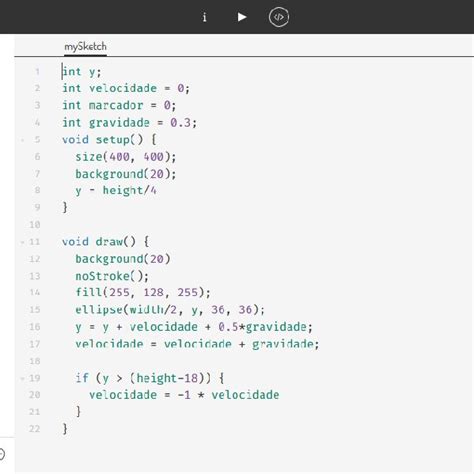The width and height of the screenshot is (474, 474).
Task: Run the sketch with the play button
Action: coord(242,17)
